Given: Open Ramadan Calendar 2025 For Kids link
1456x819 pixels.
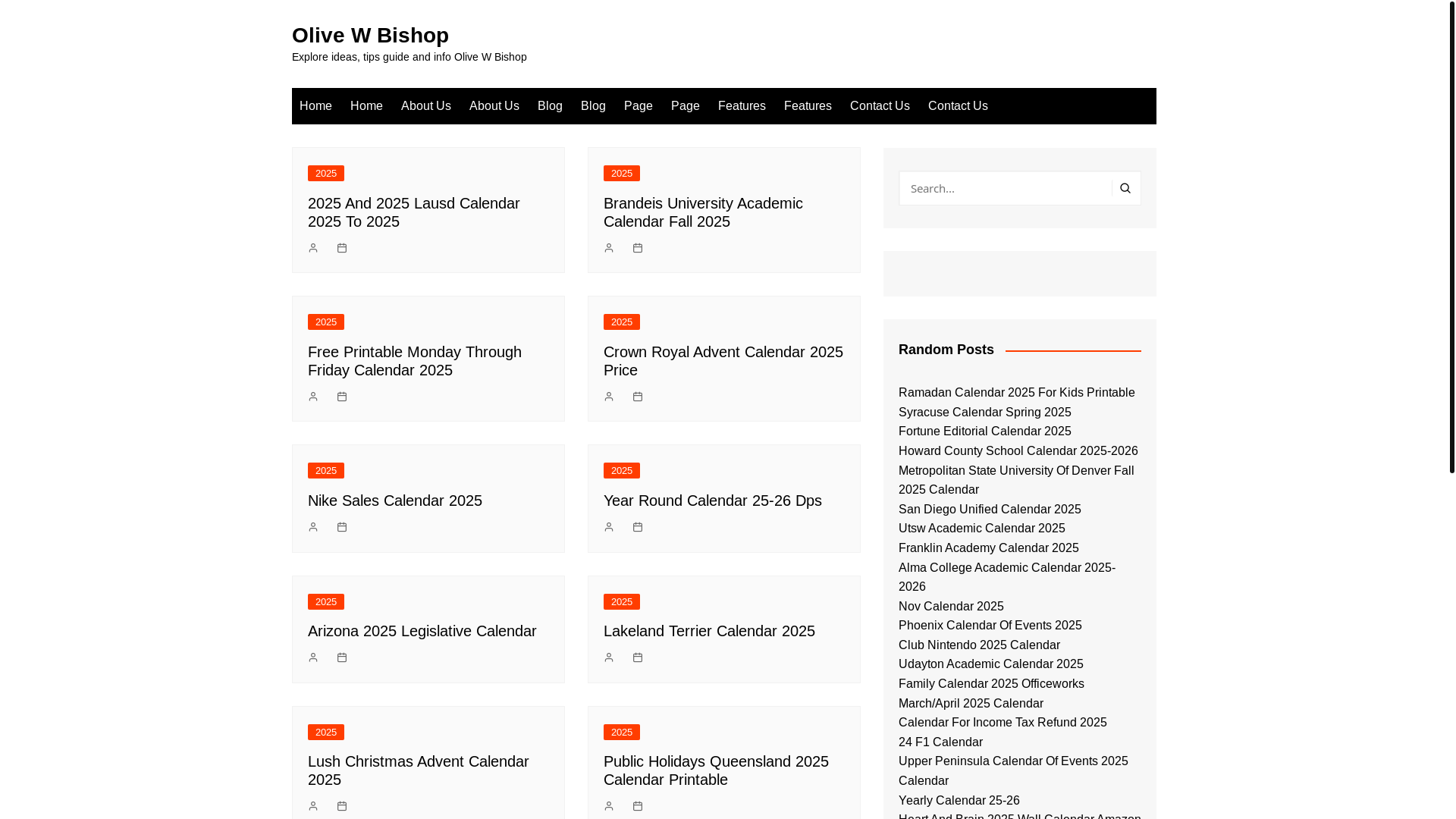Looking at the screenshot, I should tap(1017, 393).
